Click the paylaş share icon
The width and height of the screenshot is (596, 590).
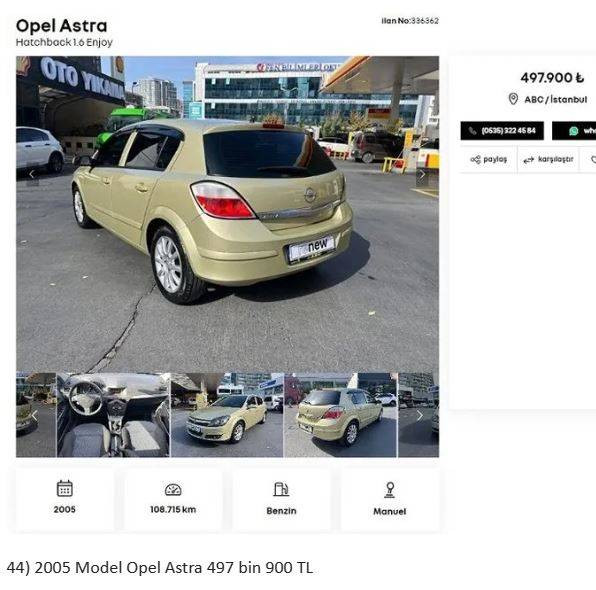point(475,159)
